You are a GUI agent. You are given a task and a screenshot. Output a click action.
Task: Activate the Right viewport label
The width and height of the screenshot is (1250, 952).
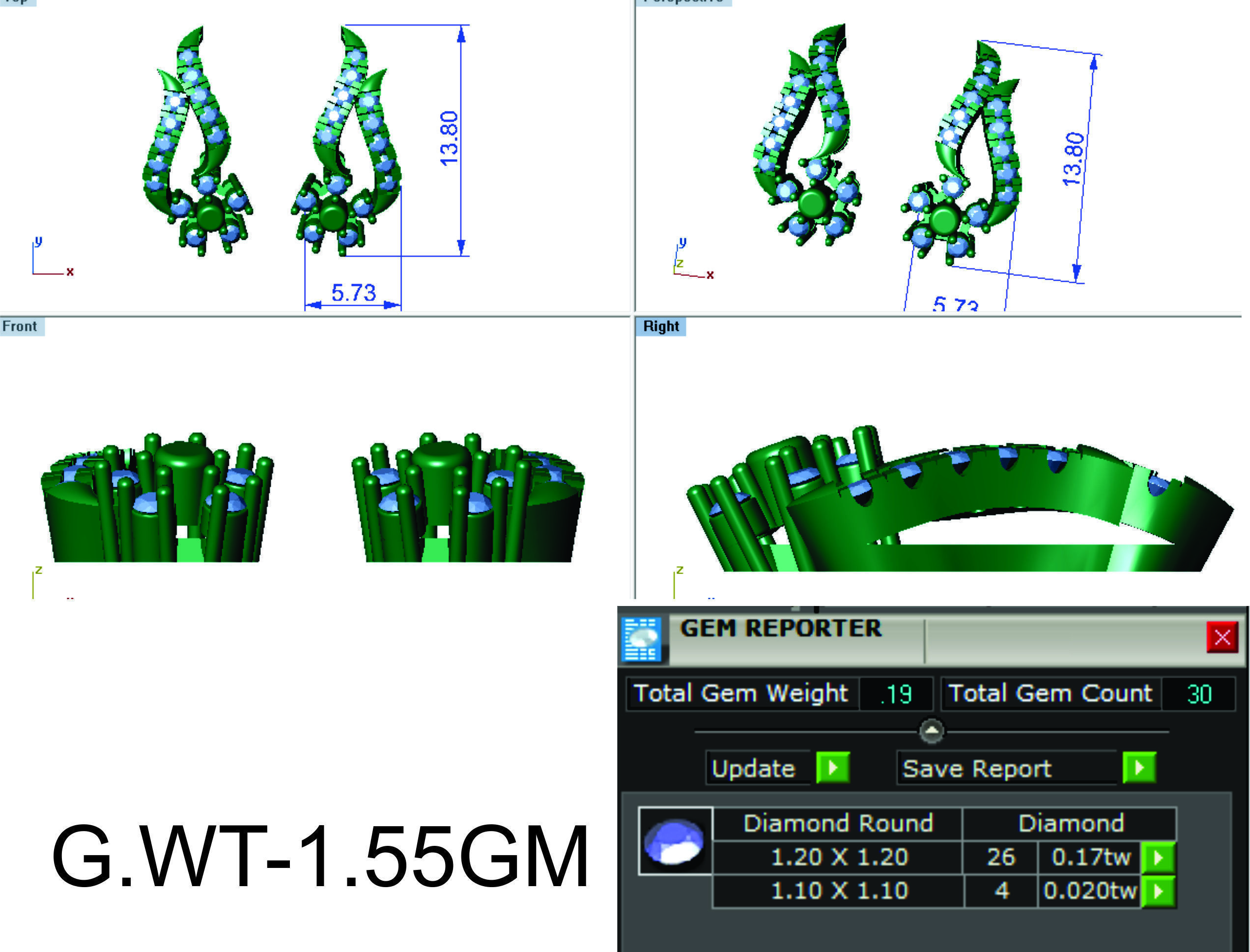[x=660, y=326]
